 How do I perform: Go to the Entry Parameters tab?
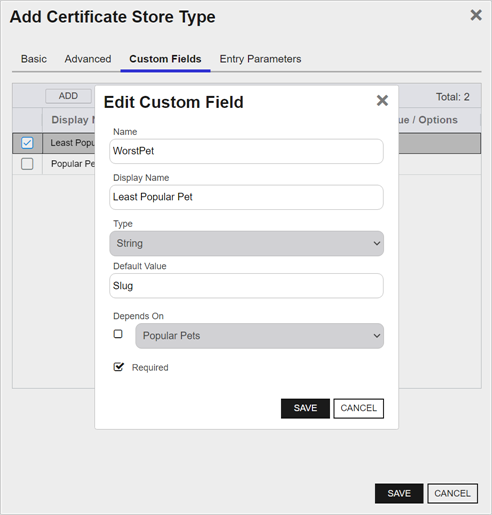(x=260, y=59)
